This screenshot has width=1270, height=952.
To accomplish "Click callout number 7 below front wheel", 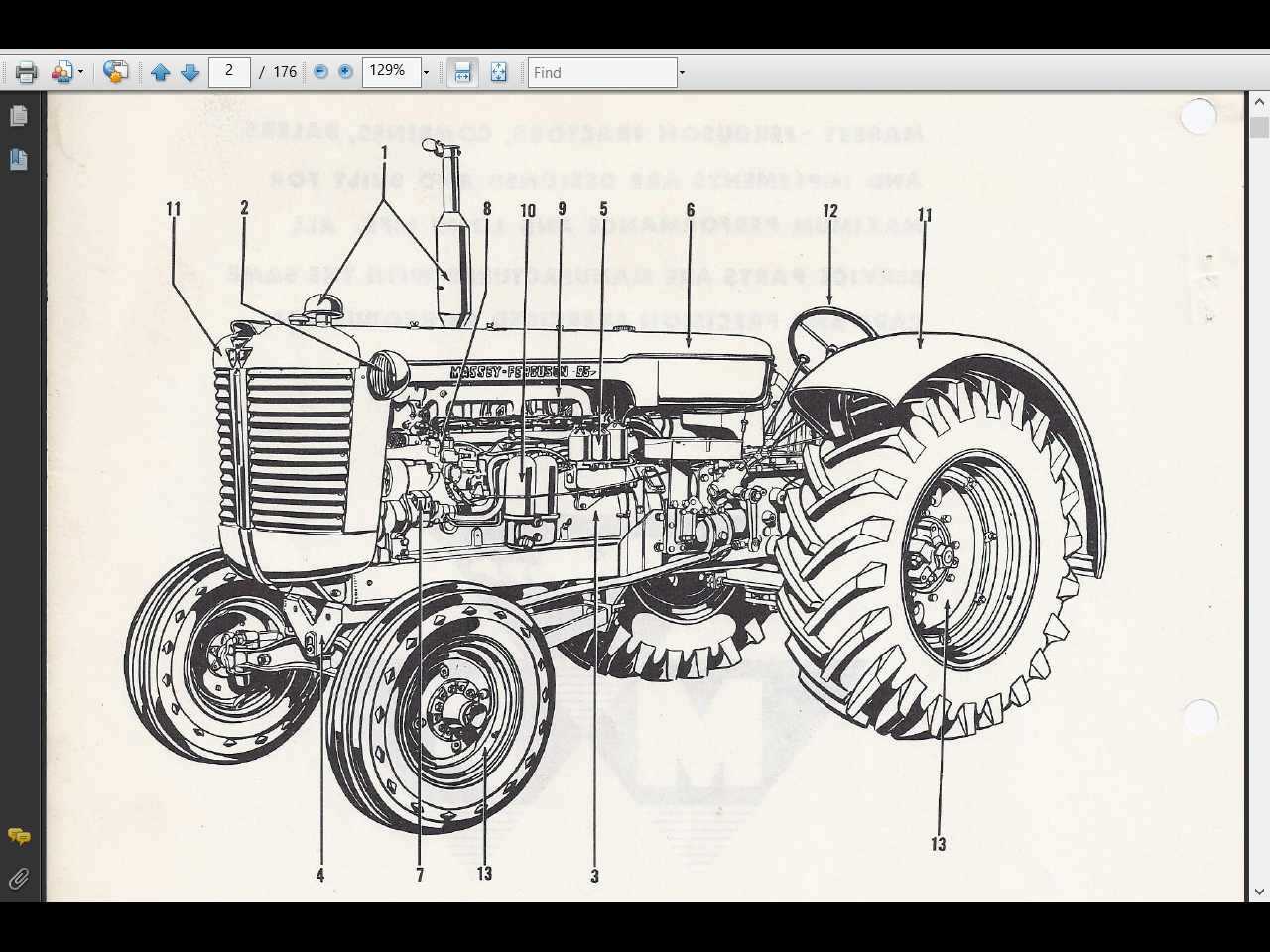I will pyautogui.click(x=420, y=875).
